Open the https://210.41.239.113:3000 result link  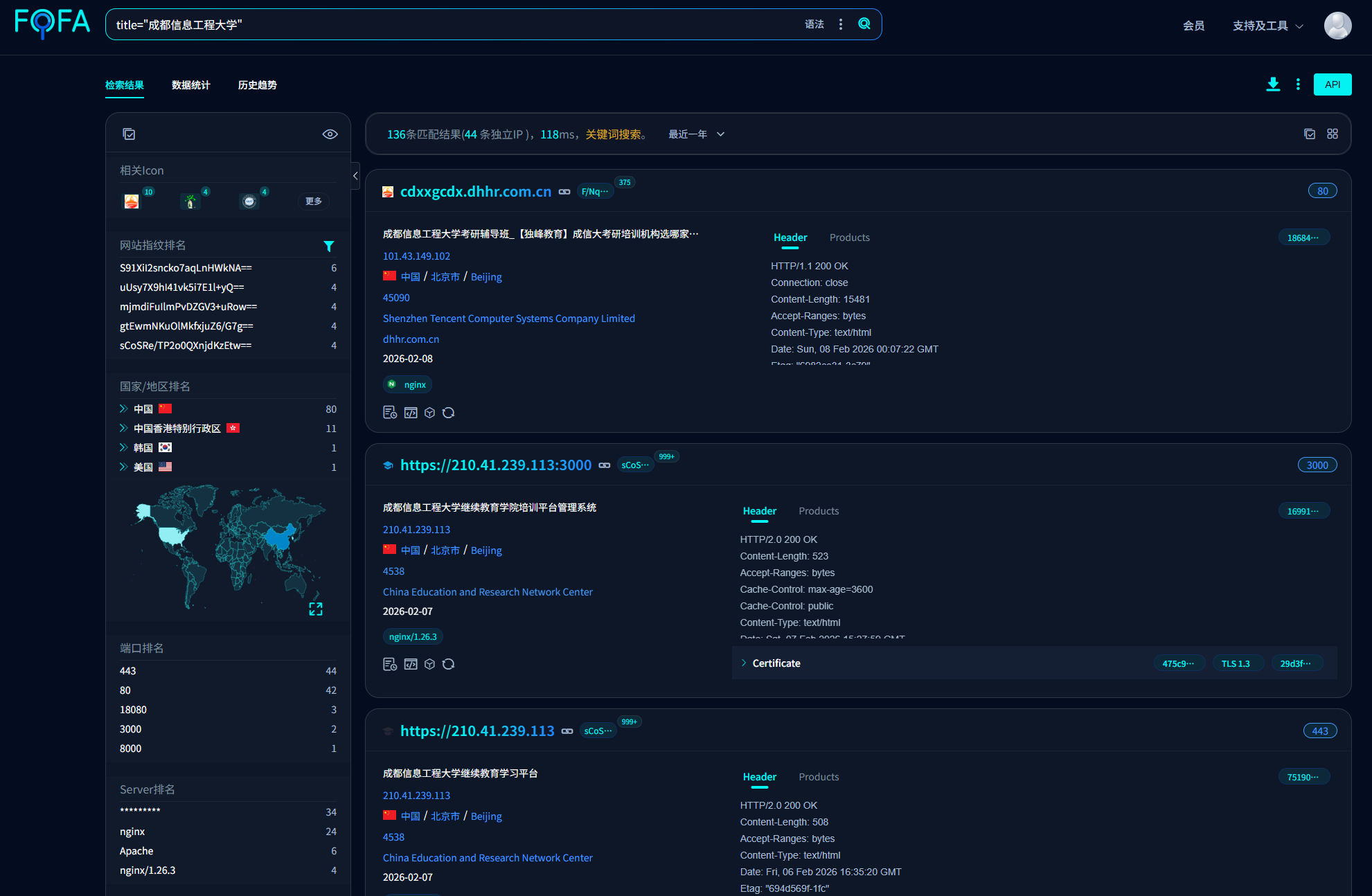click(x=496, y=465)
